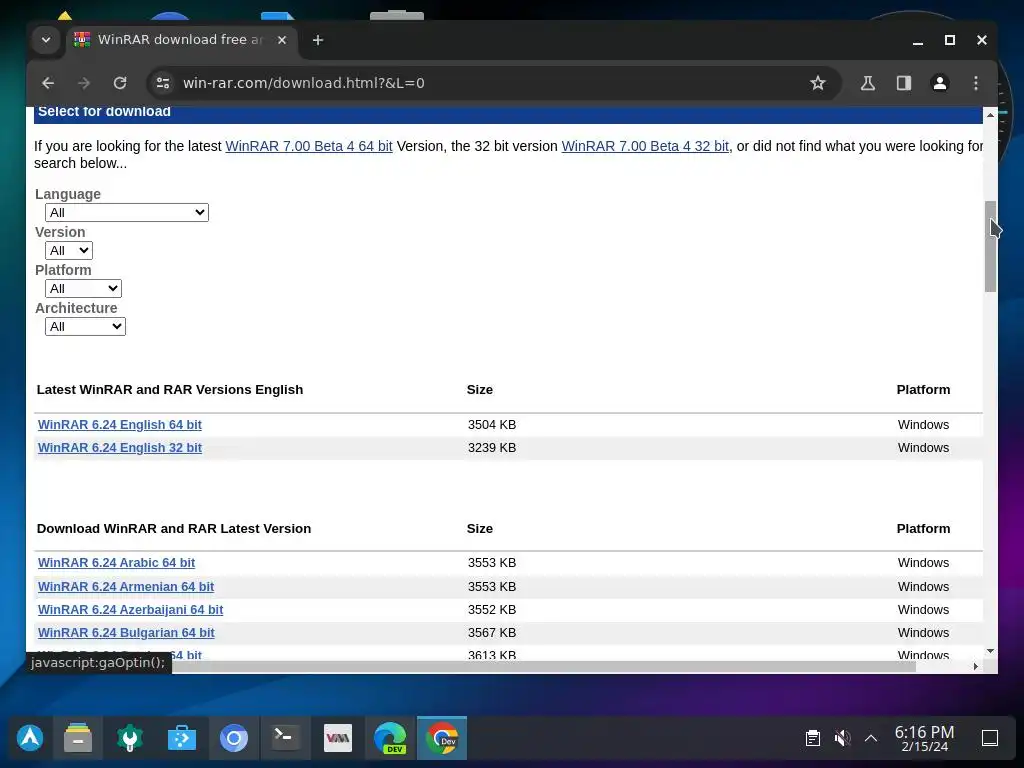Open WinRAR 7.00 Beta 4 64 bit link

(x=309, y=146)
